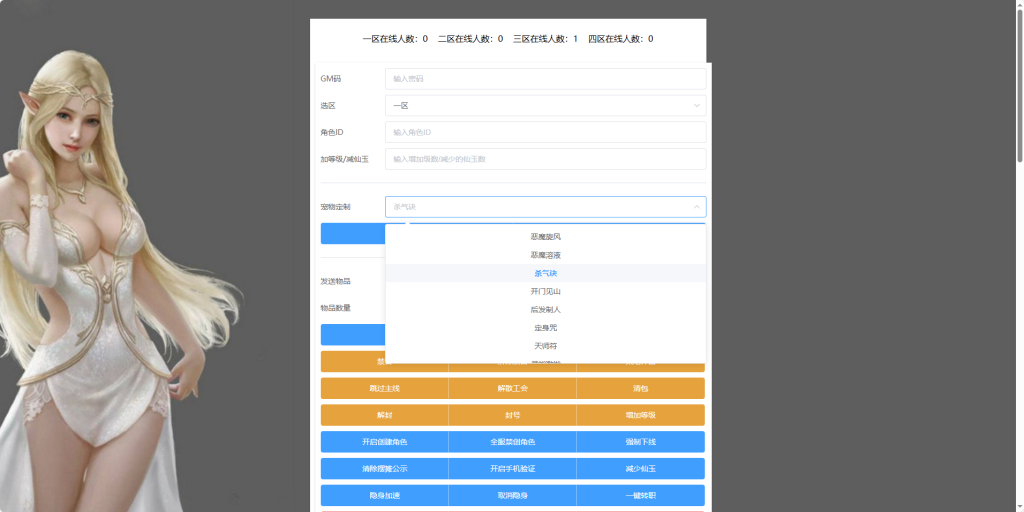Choose the highlighted 杀气诀 option

click(545, 274)
